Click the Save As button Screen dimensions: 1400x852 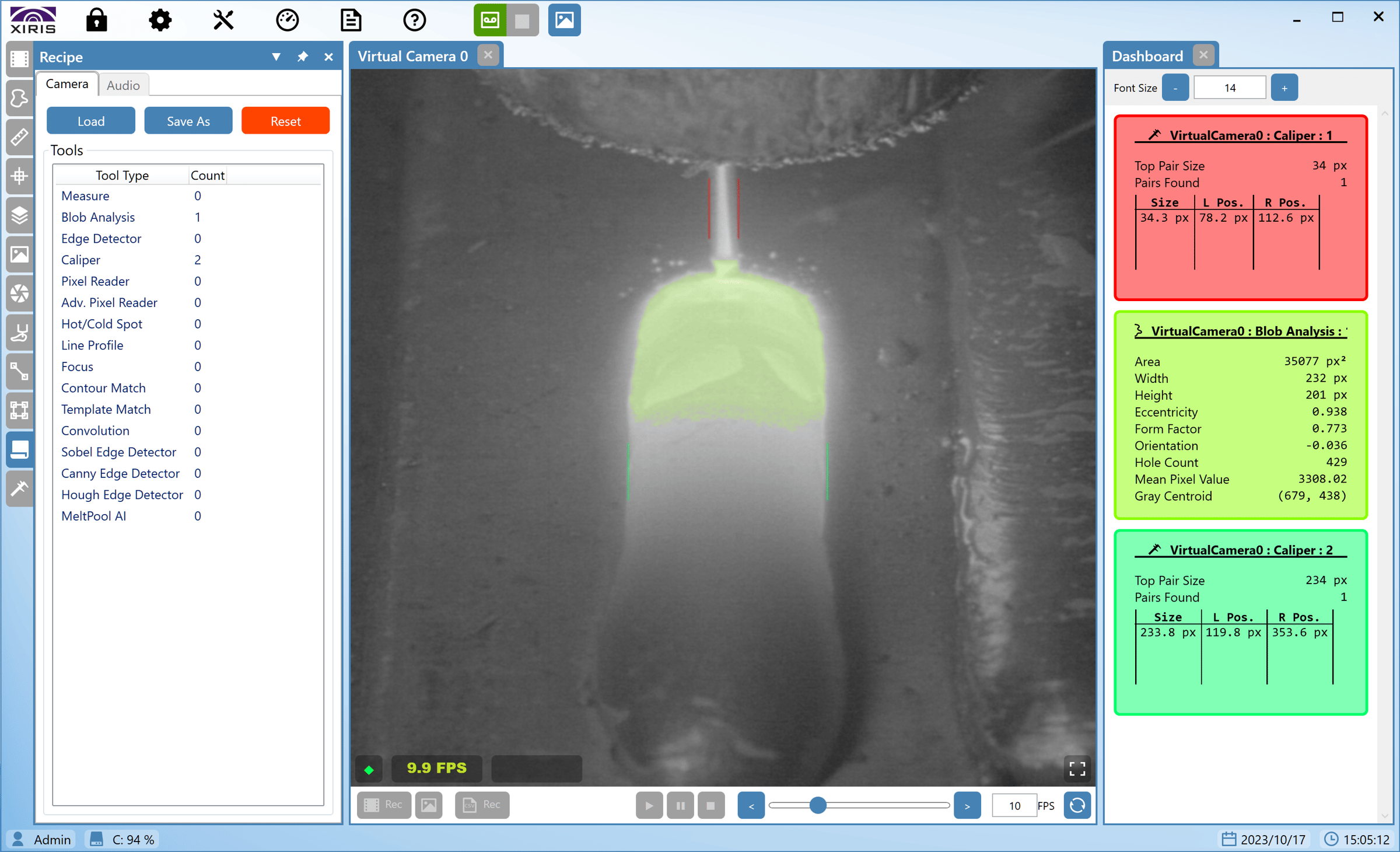(188, 120)
